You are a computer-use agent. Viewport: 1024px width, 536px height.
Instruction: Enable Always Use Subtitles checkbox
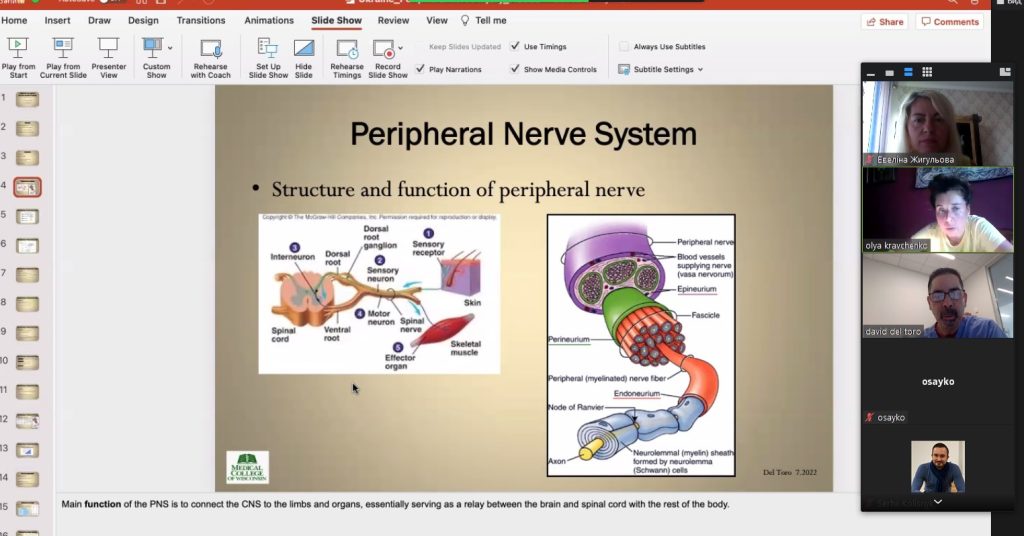[624, 46]
